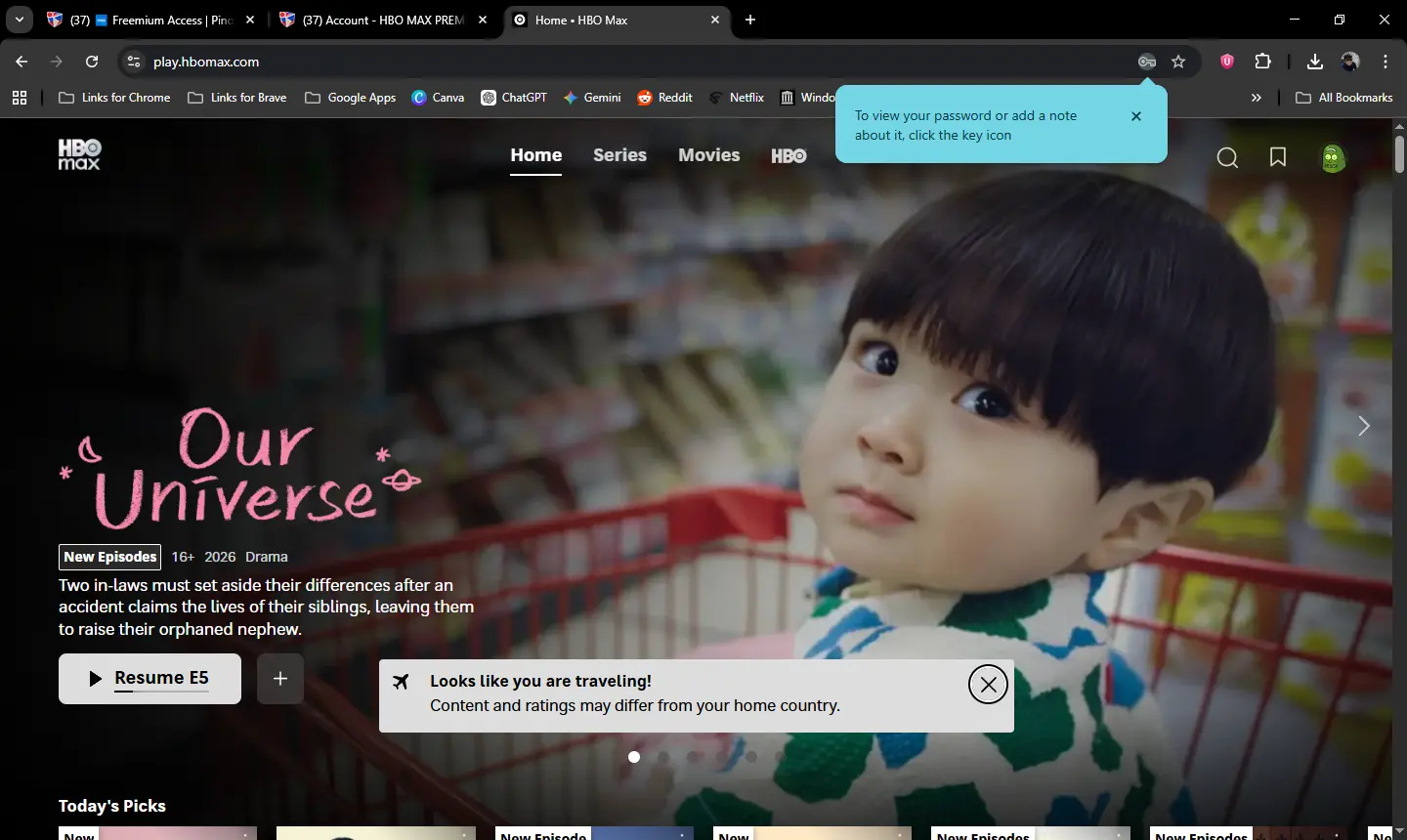Reload the page
The image size is (1407, 840).
pyautogui.click(x=92, y=62)
